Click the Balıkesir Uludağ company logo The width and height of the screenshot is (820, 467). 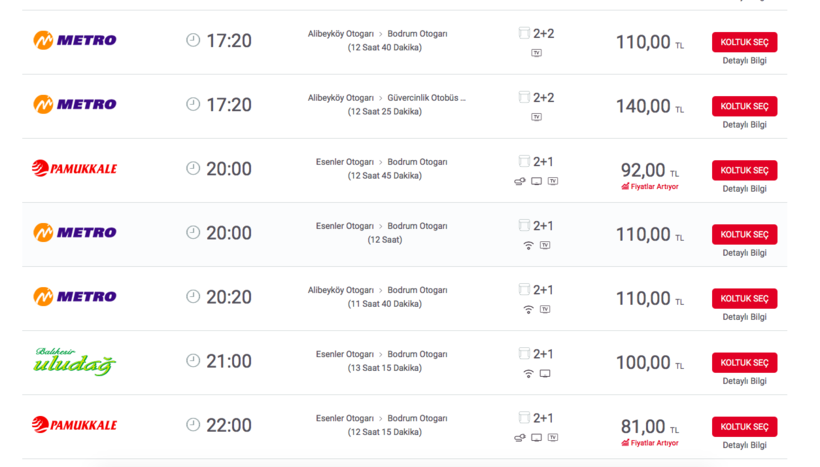[x=74, y=361]
